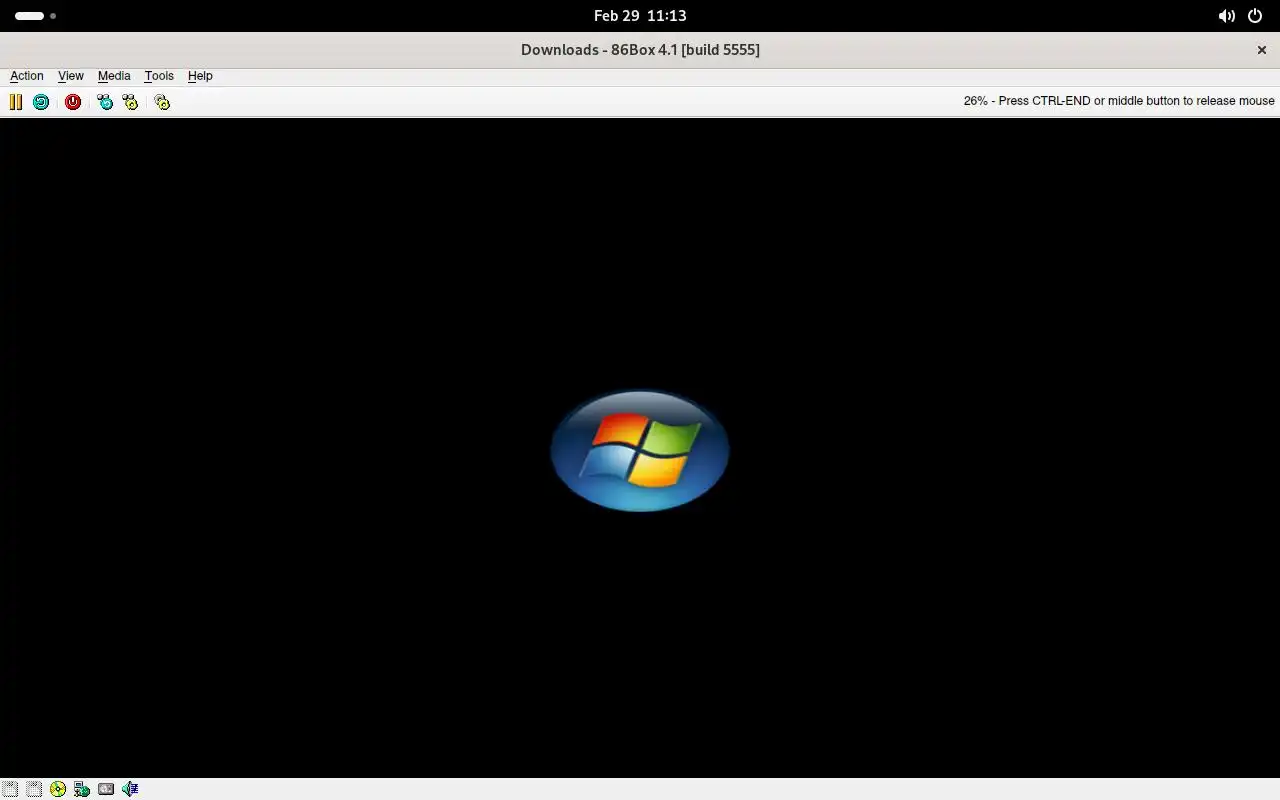Close the 86Box window
Viewport: 1280px width, 800px height.
tap(1262, 50)
